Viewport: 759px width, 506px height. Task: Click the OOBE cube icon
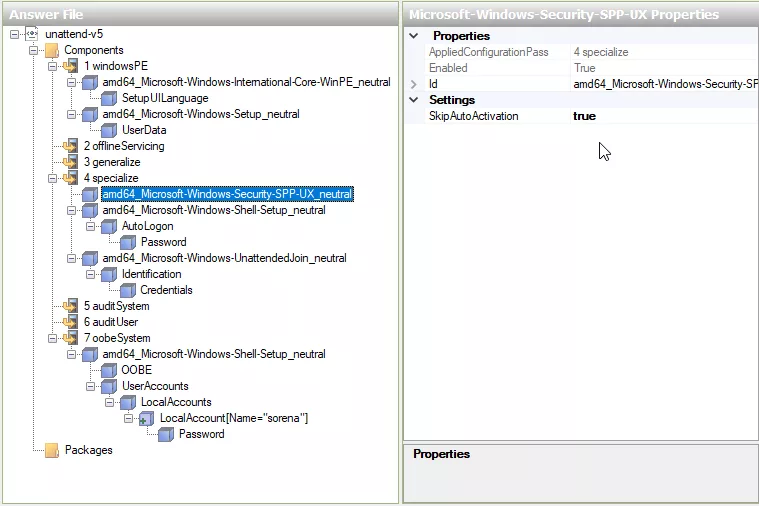109,369
